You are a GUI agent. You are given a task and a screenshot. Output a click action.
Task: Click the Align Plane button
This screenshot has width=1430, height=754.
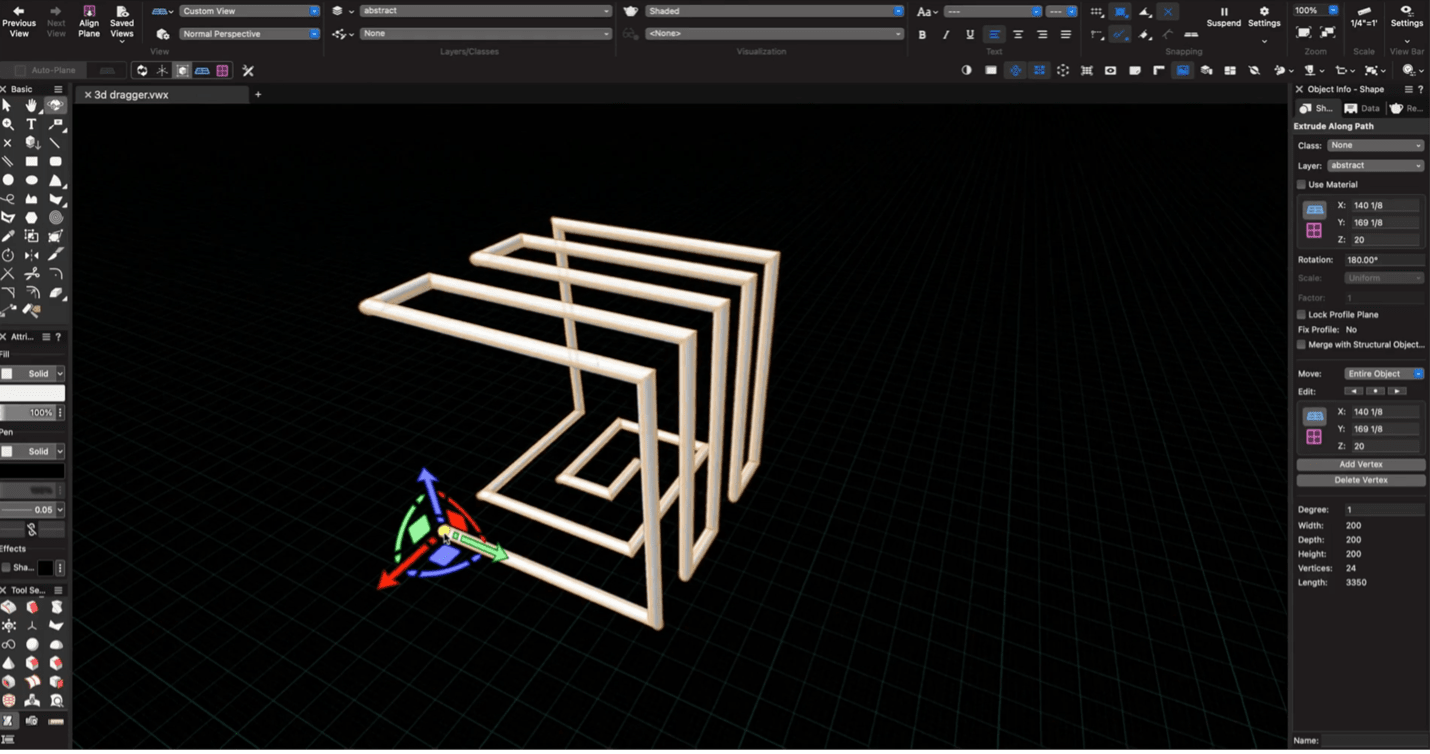coord(89,20)
